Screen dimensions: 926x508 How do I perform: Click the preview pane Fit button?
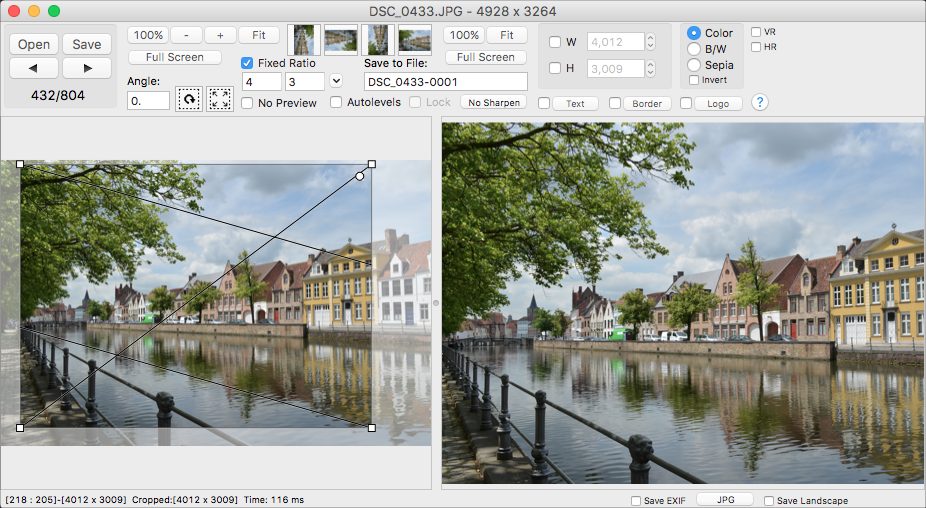click(507, 35)
